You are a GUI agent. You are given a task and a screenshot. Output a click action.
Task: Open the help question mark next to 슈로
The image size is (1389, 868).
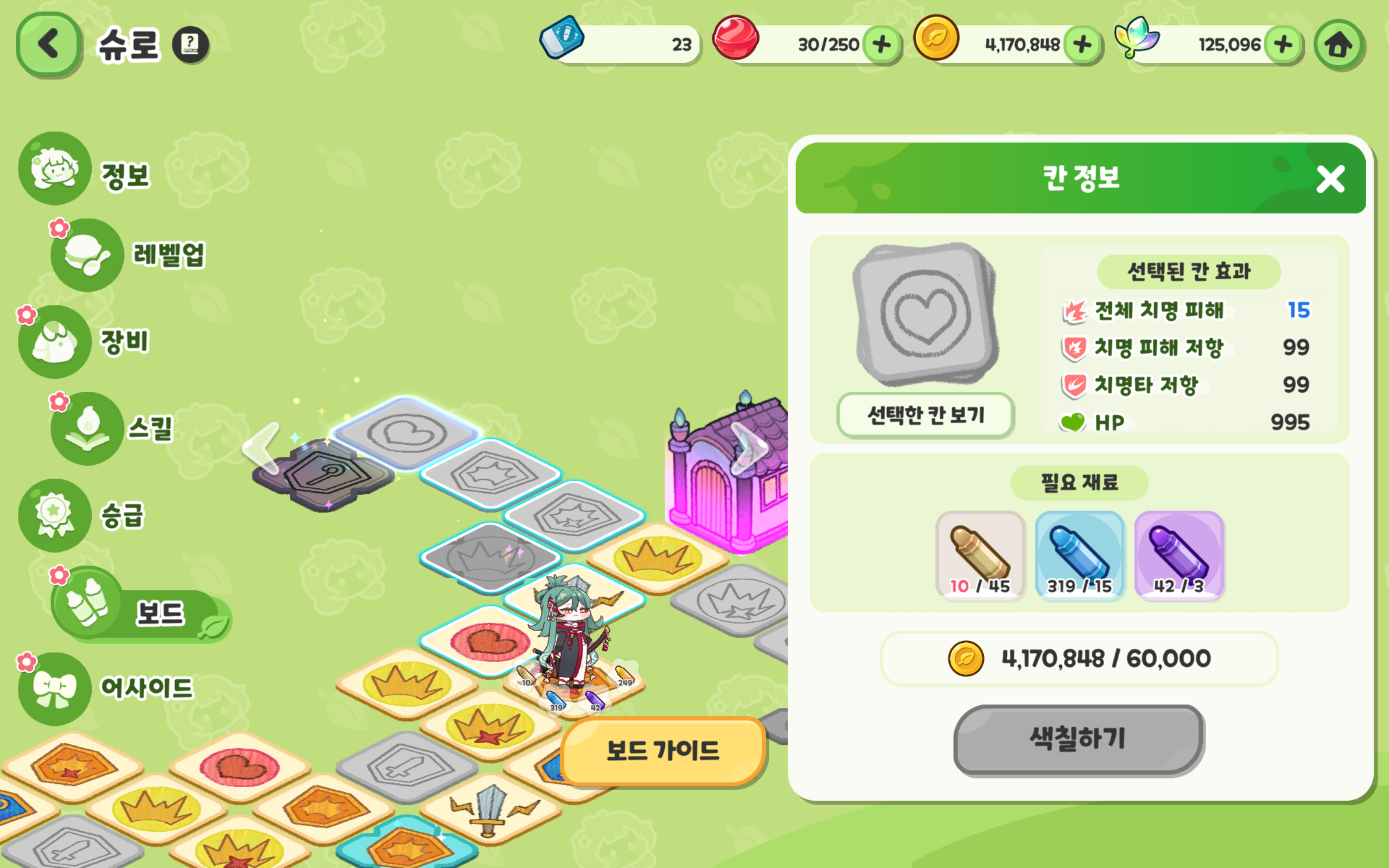click(x=190, y=45)
